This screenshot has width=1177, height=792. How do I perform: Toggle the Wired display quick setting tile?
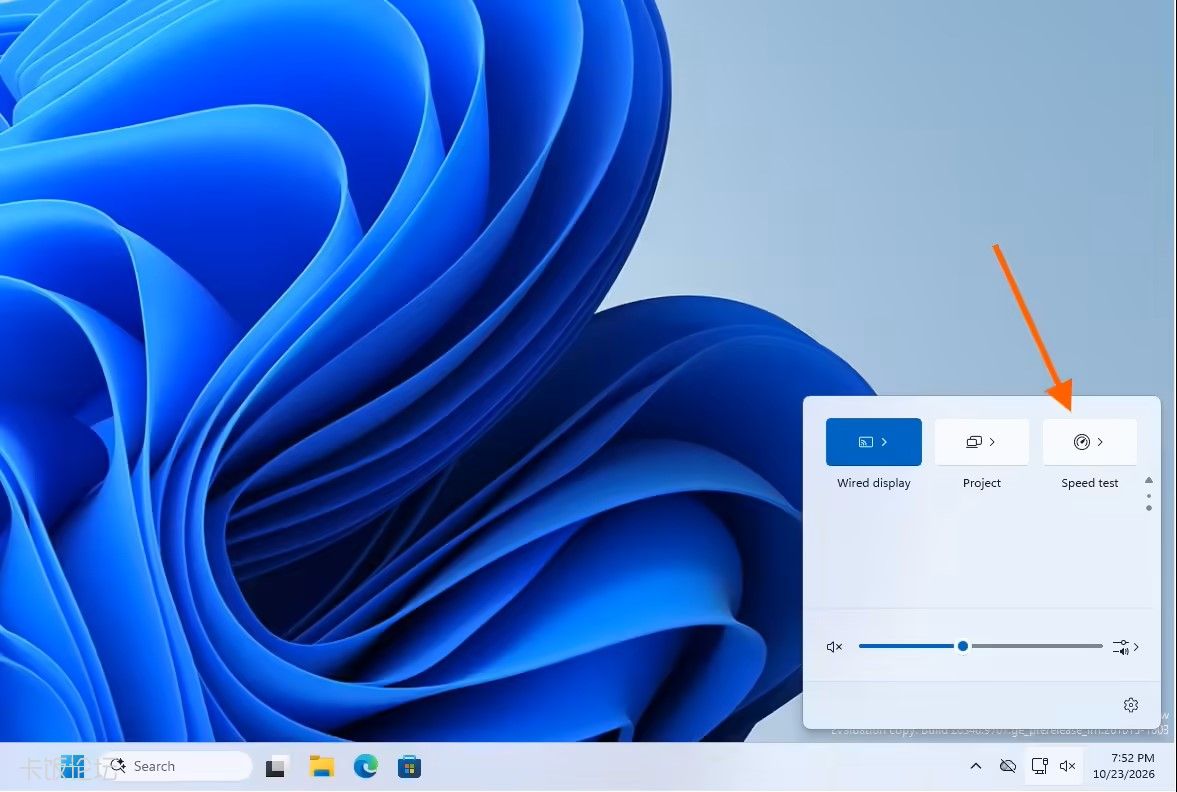(x=874, y=441)
